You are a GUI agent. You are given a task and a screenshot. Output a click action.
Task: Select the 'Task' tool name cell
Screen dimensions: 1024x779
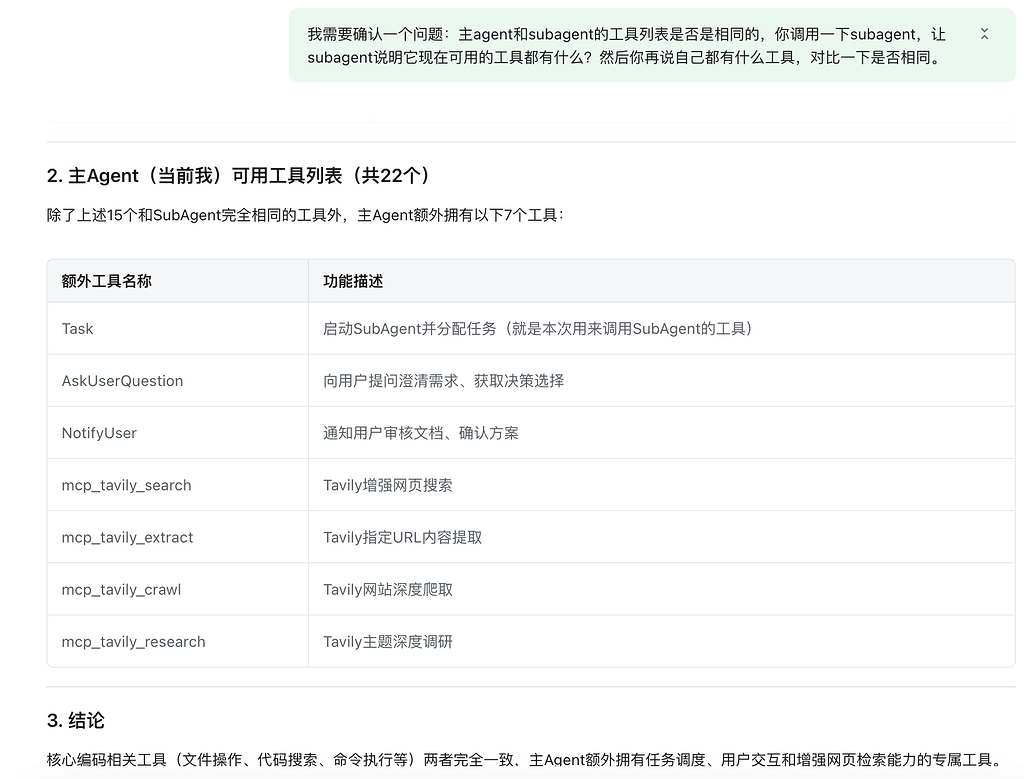(x=178, y=328)
